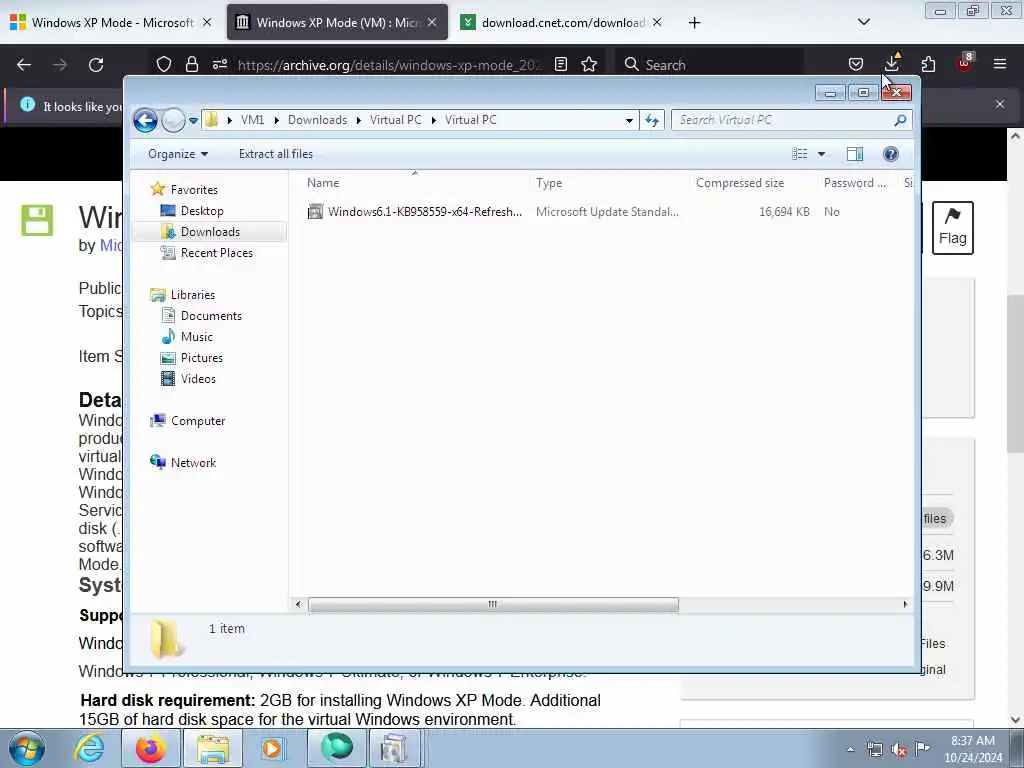
Task: Click the left arrow of the horizontal scrollbar
Action: [298, 605]
